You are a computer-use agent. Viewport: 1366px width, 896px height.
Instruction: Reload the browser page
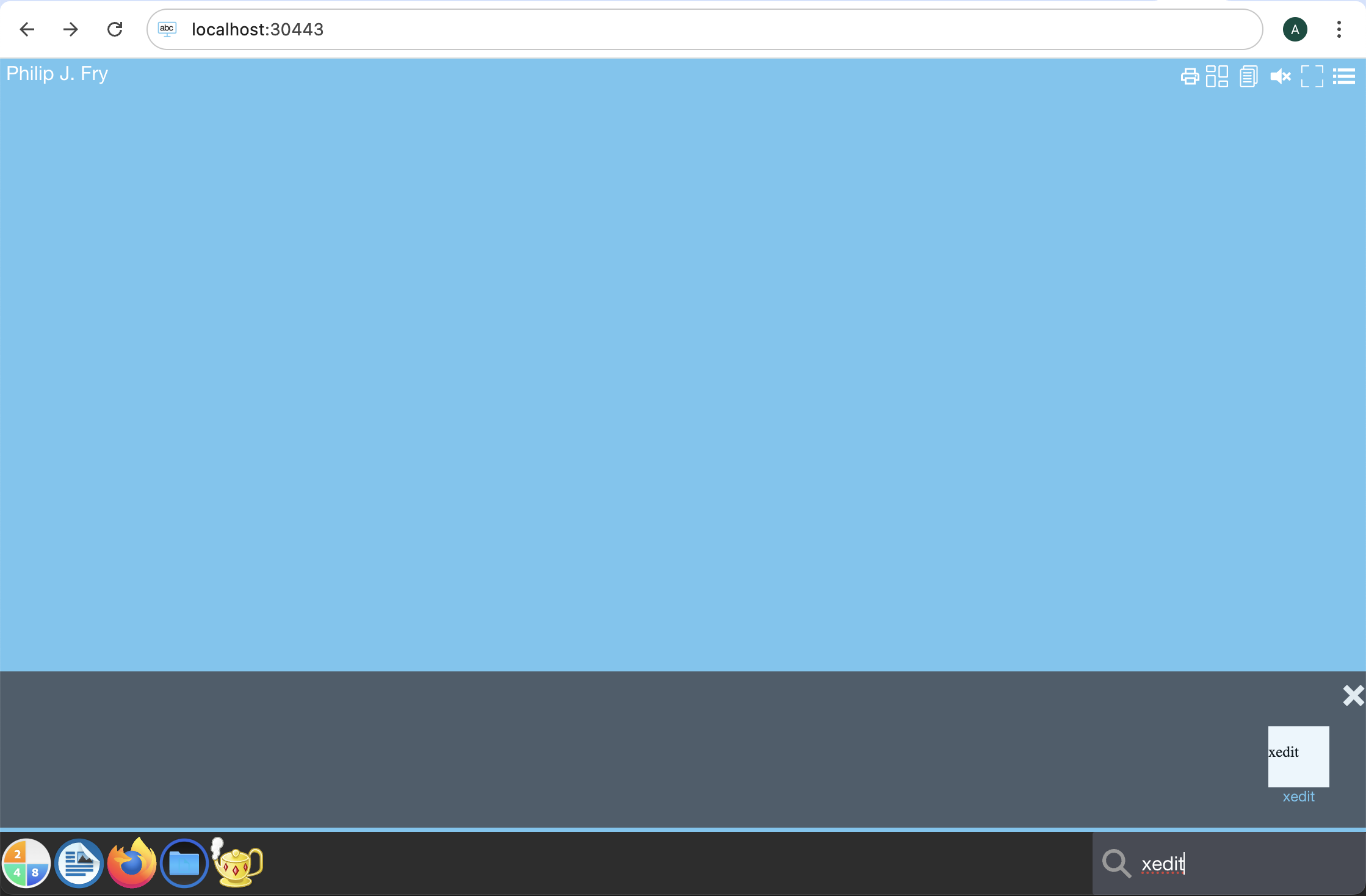click(115, 29)
